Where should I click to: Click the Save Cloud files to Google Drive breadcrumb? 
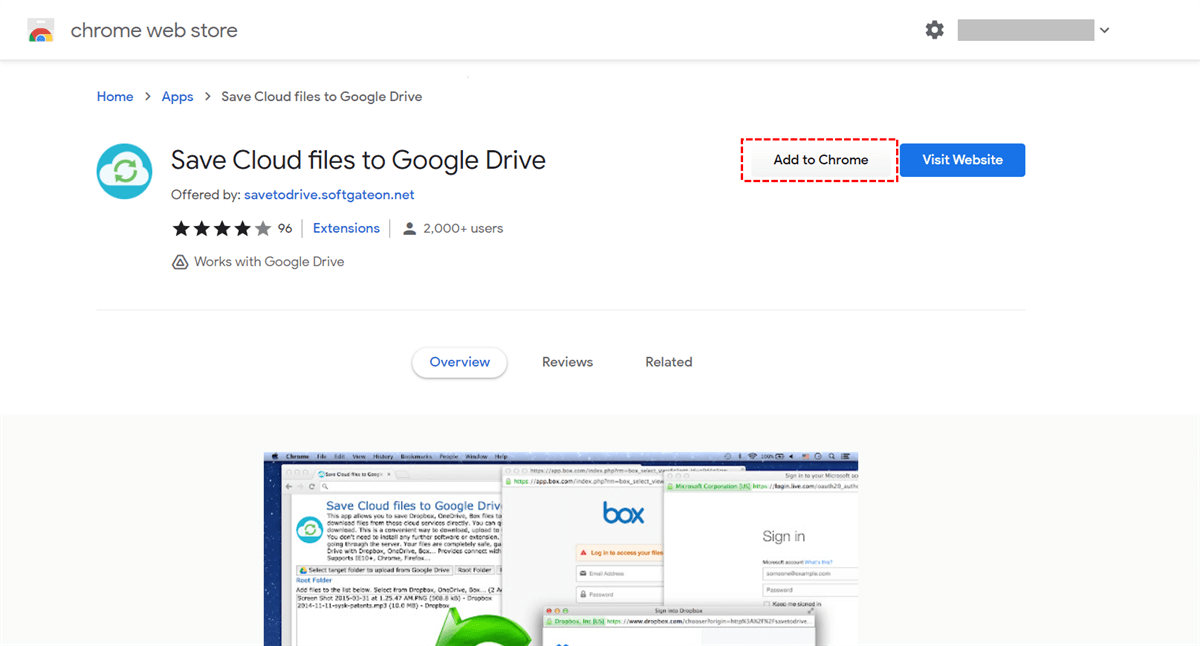click(x=321, y=97)
